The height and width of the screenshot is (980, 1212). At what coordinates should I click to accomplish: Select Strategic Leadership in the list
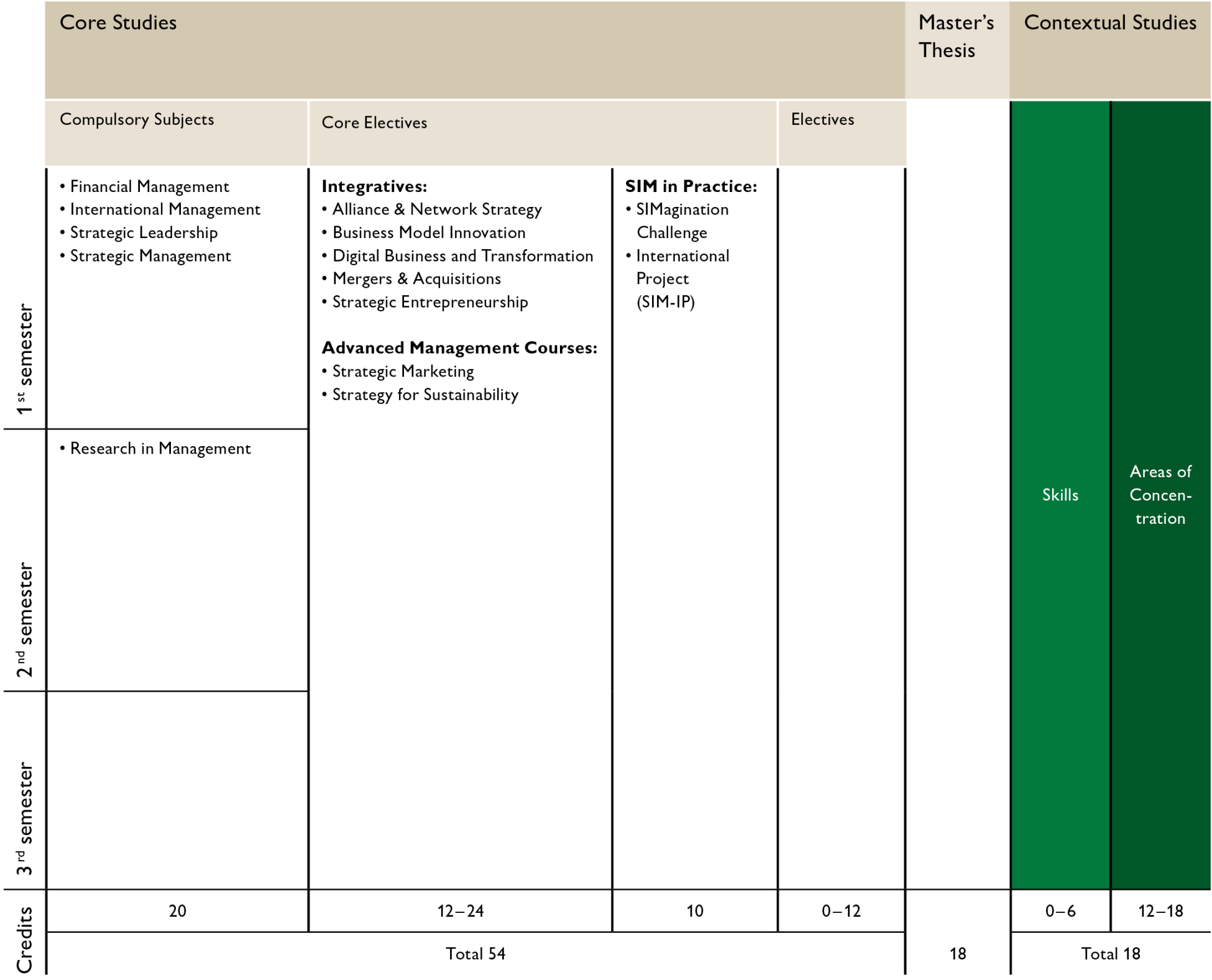(144, 232)
